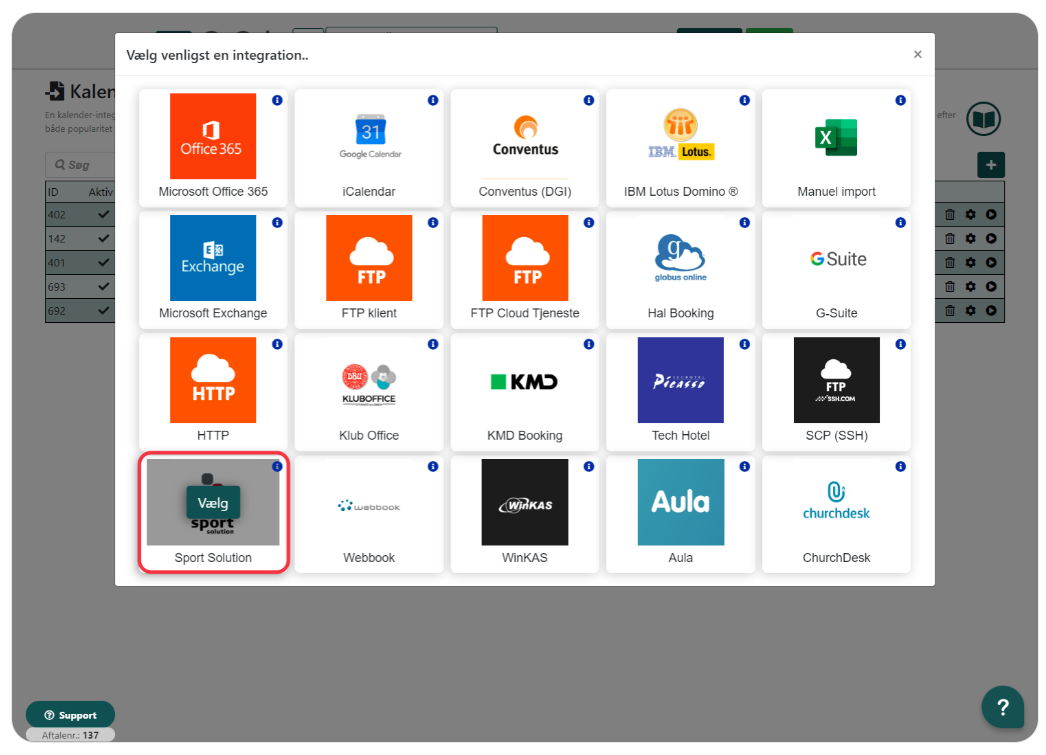Open the IBM Lotus Domino info icon
The image size is (1046, 755).
744,100
